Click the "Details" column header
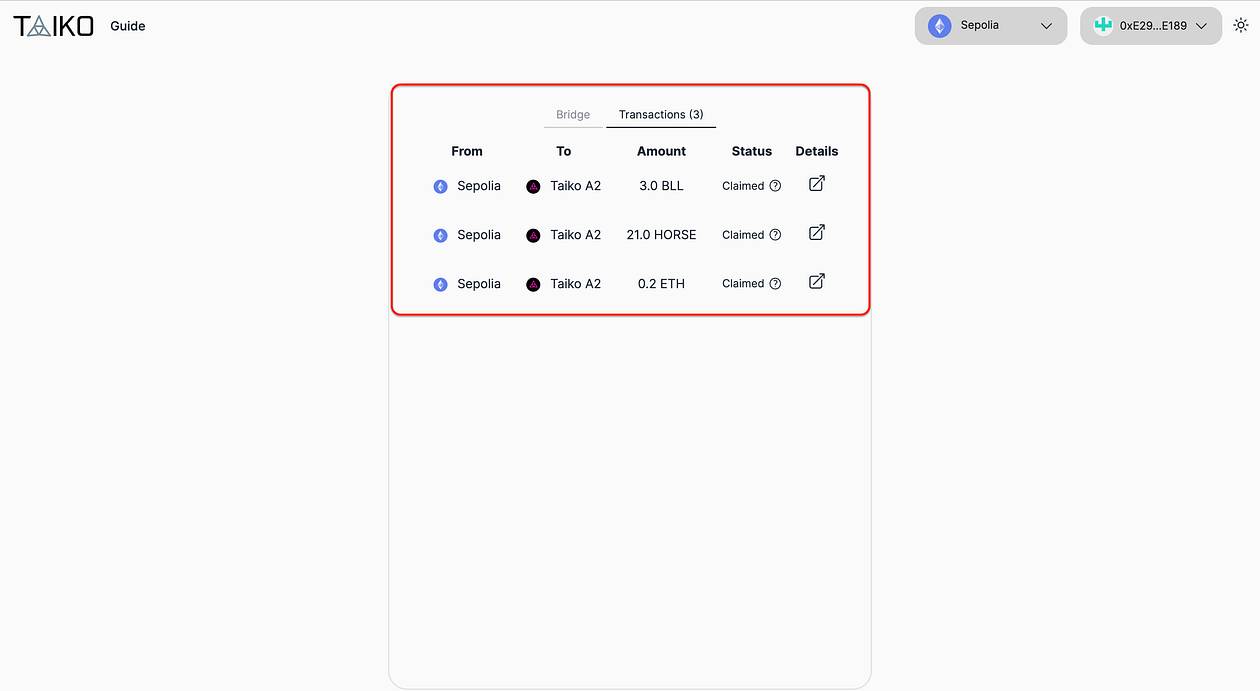The height and width of the screenshot is (691, 1260). 817,151
